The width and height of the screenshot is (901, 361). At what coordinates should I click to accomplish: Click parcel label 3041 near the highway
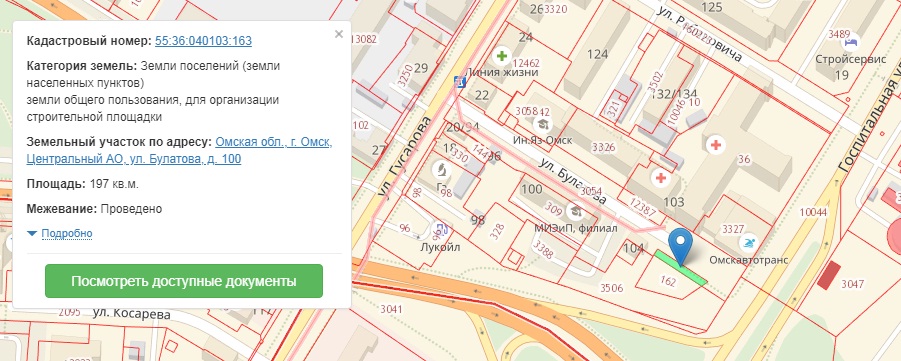pos(391,309)
